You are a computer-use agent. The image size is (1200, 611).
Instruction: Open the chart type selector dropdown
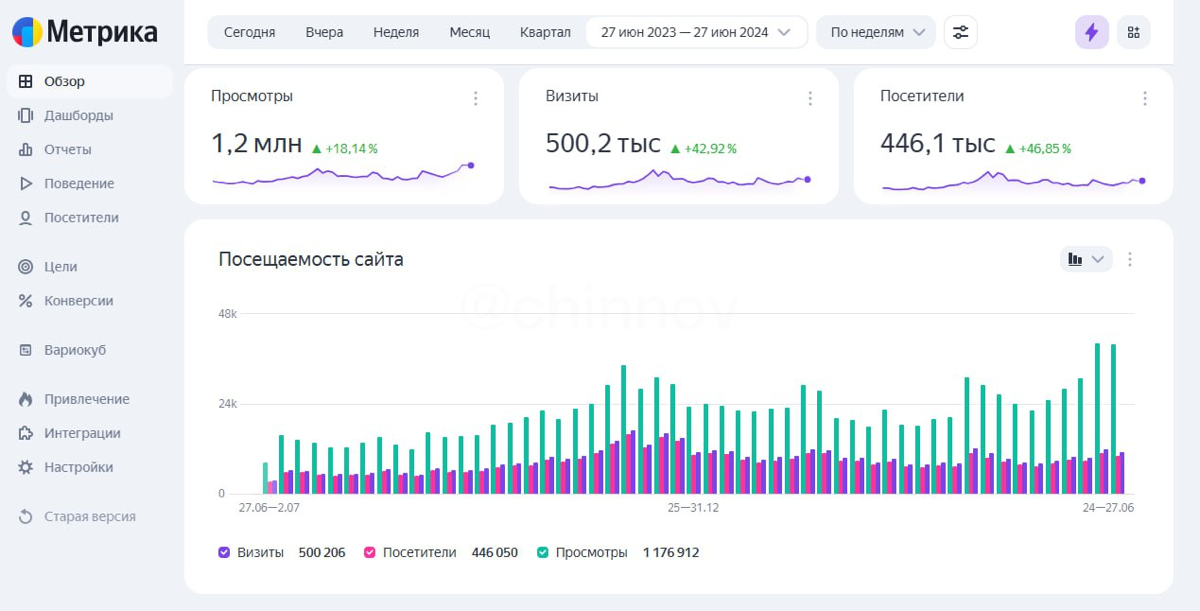coord(1086,260)
